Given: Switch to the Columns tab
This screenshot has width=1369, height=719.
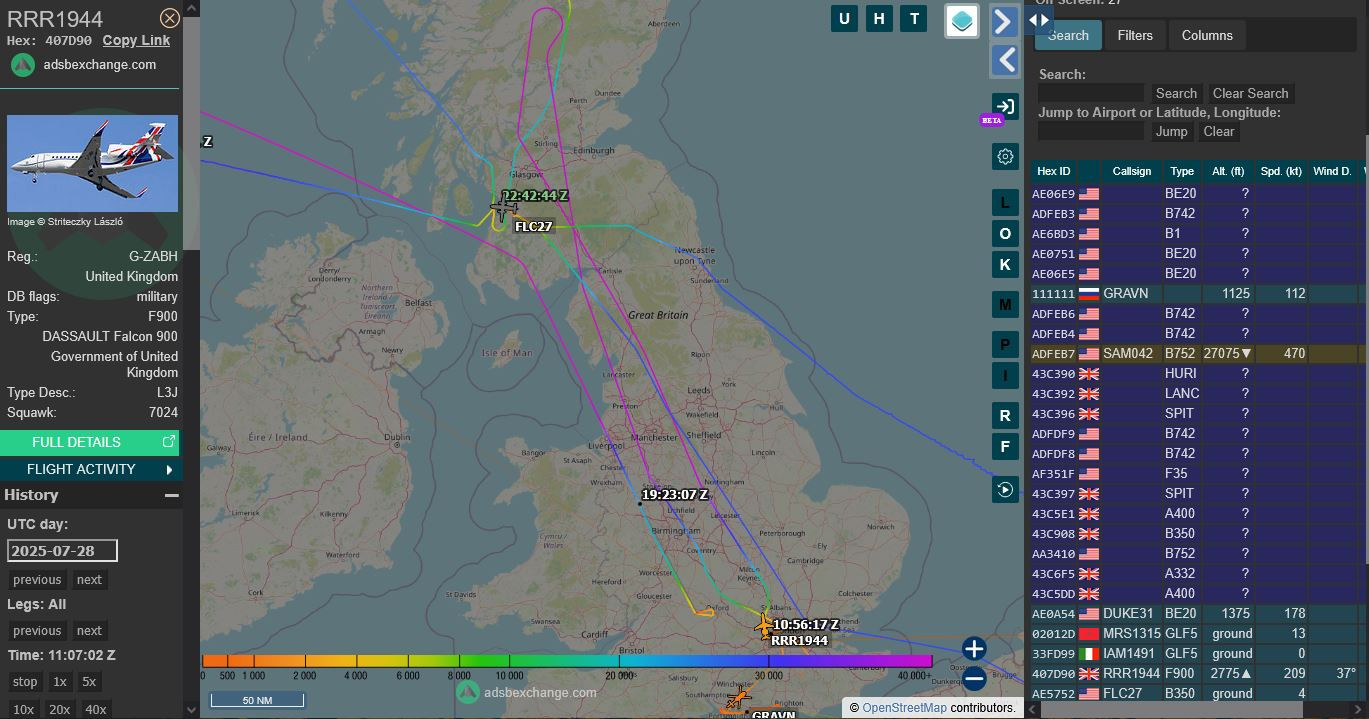Looking at the screenshot, I should [1207, 35].
